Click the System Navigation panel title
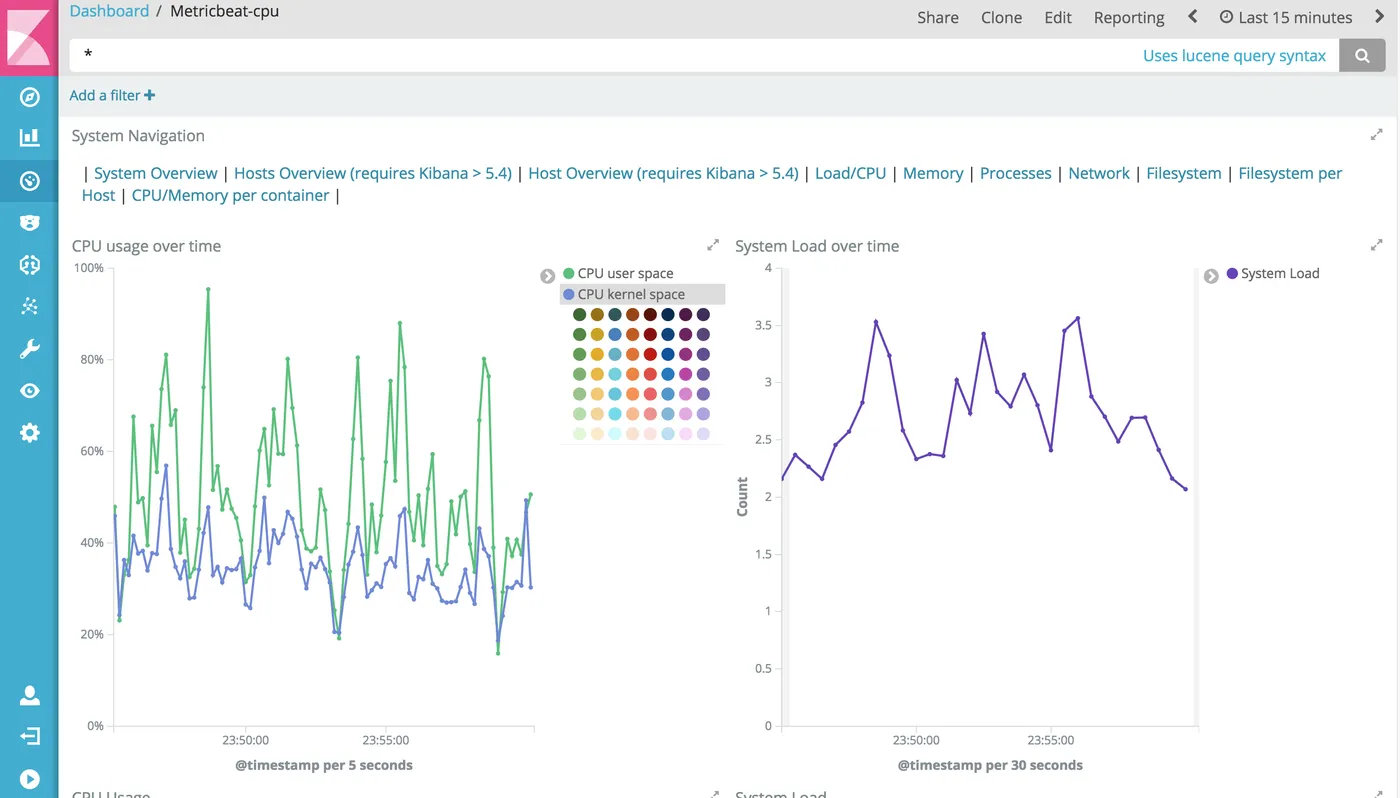Image resolution: width=1400 pixels, height=798 pixels. click(138, 135)
